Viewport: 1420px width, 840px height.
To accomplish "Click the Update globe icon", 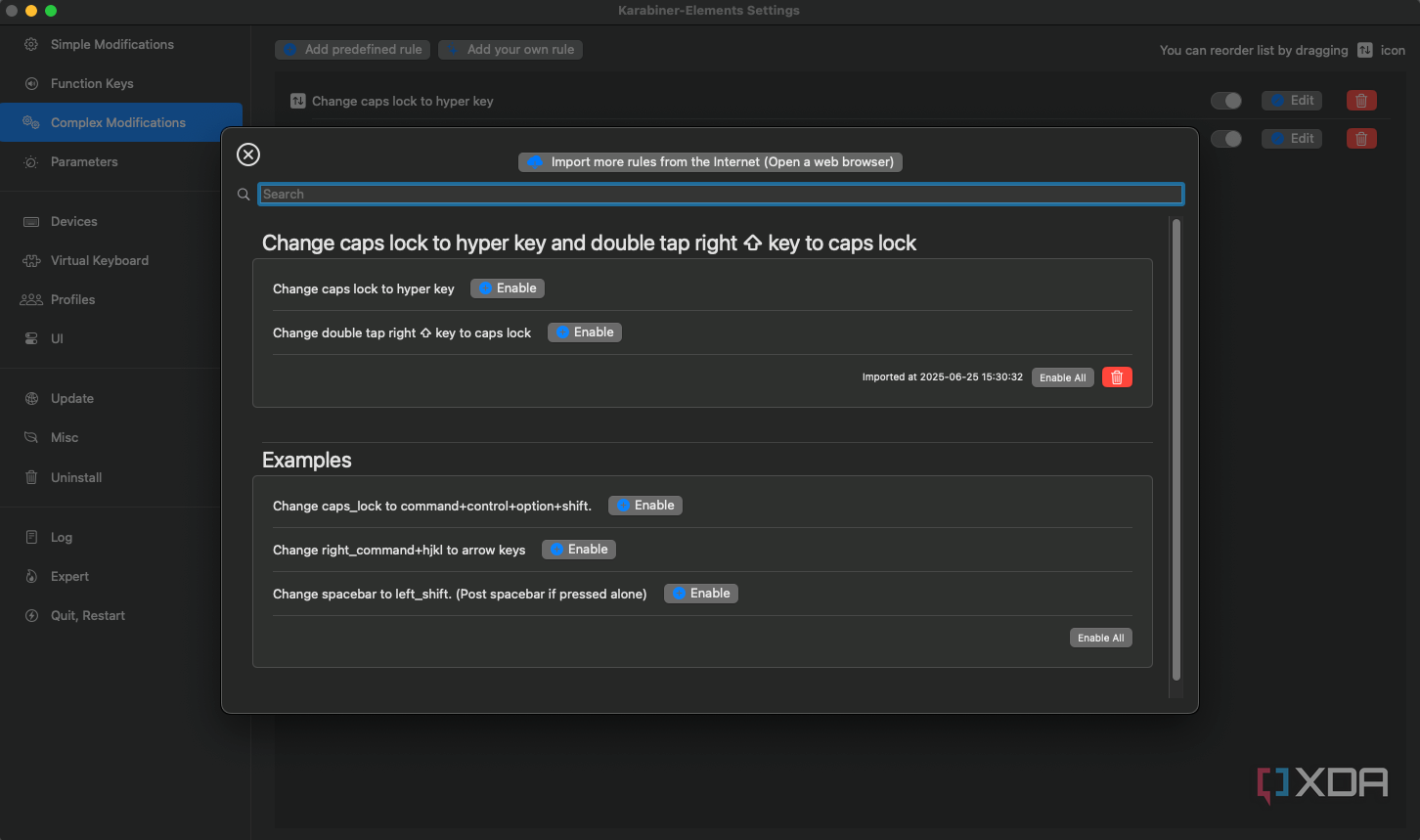I will coord(31,399).
